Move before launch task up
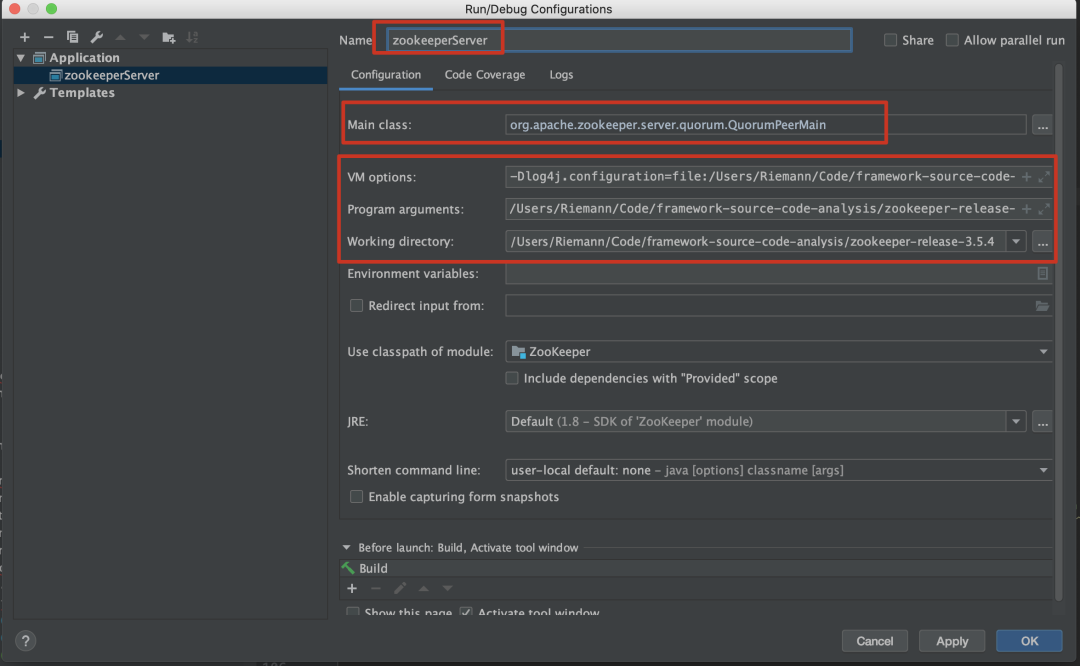 424,588
